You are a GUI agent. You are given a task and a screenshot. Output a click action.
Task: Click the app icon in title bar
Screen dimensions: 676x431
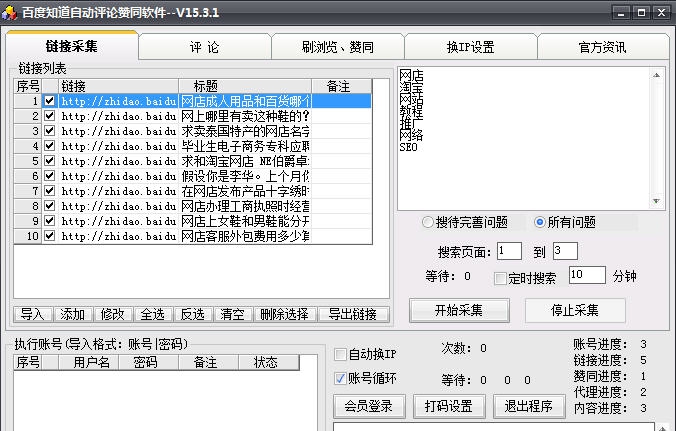click(9, 12)
